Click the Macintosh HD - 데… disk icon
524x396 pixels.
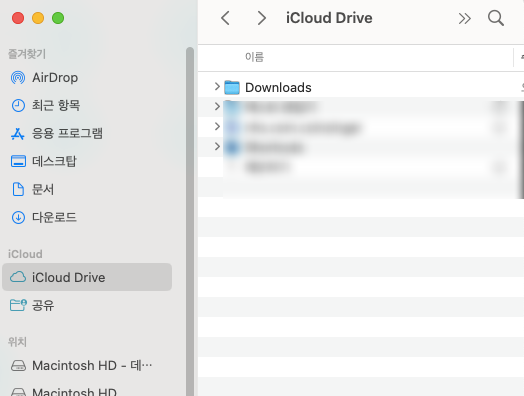click(18, 366)
